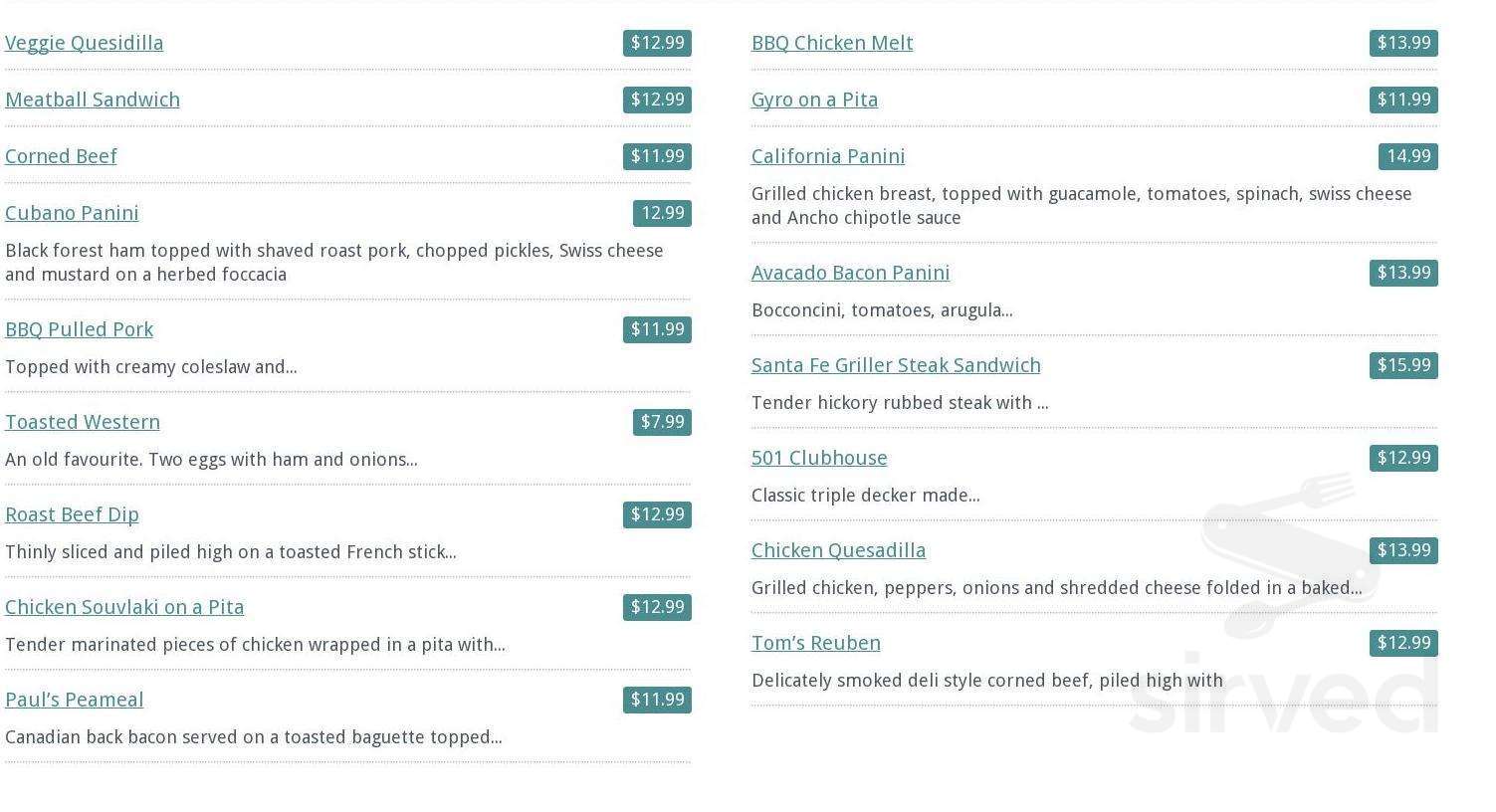Open Gyro on a Pita
The image size is (1496, 812).
coord(815,100)
